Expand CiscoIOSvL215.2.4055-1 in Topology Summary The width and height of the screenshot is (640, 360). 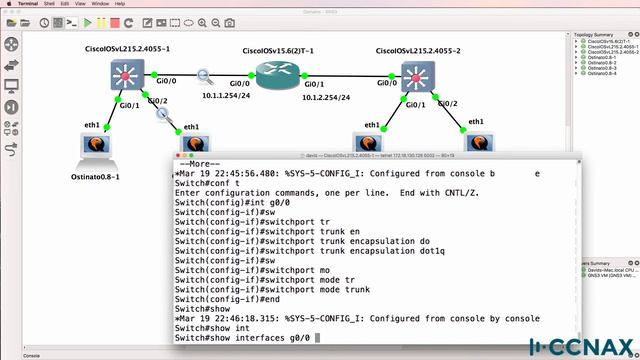click(576, 47)
